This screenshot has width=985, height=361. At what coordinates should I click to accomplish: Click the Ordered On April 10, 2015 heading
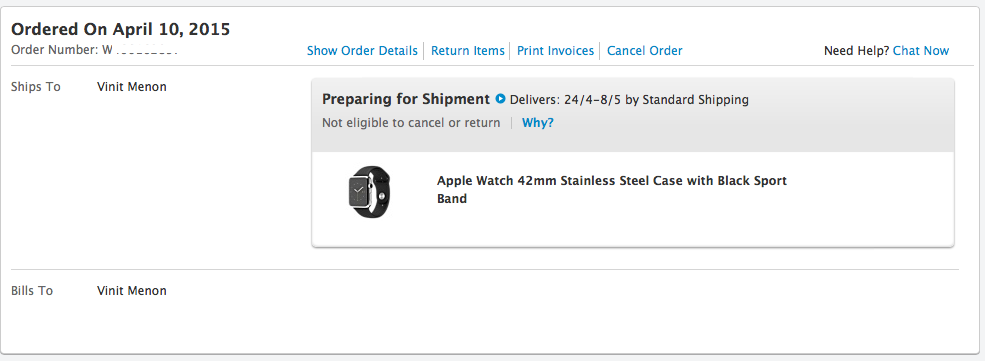point(121,29)
